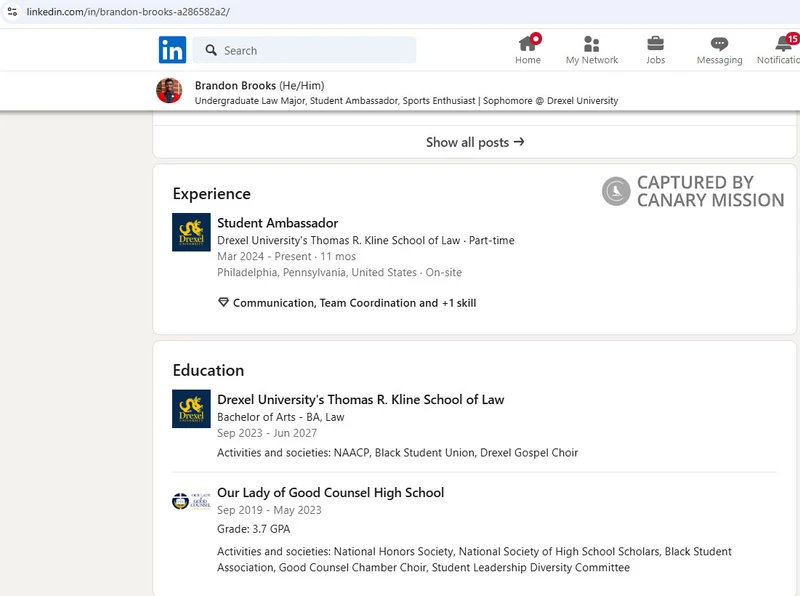Click the browser address bar URL

(128, 11)
